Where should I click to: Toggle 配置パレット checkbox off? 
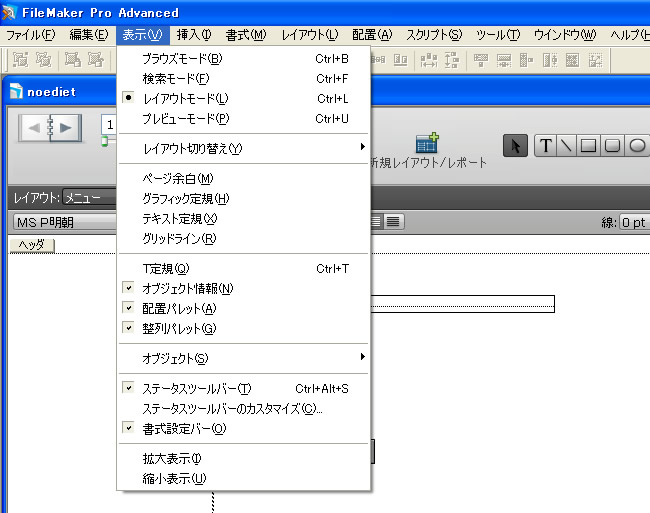pyautogui.click(x=179, y=309)
